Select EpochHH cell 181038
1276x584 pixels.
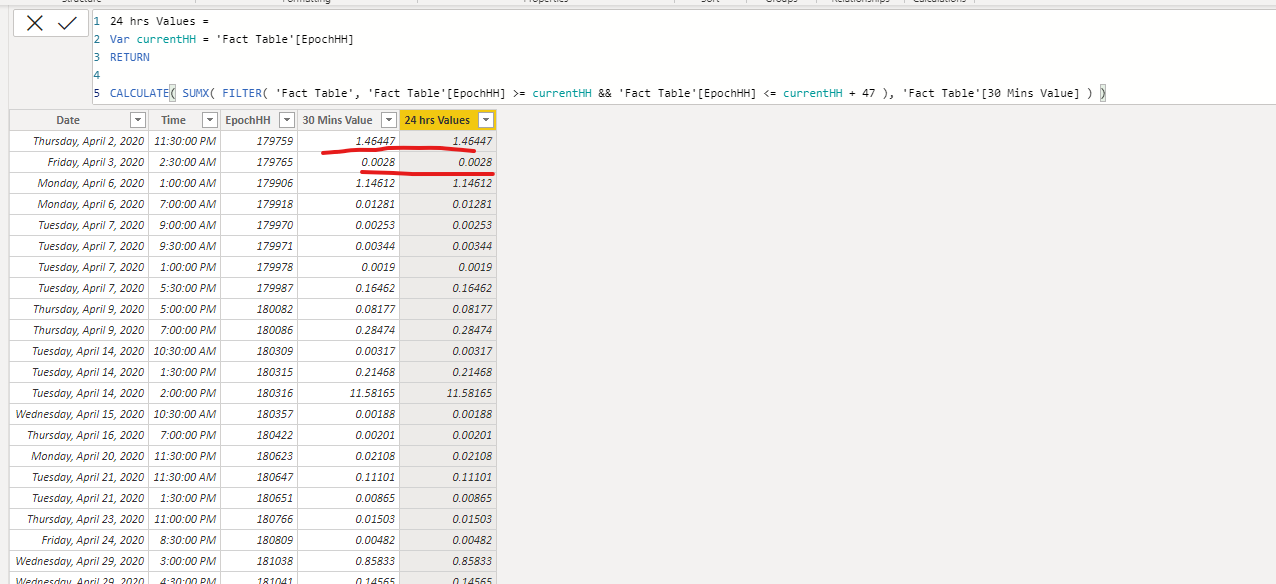258,561
